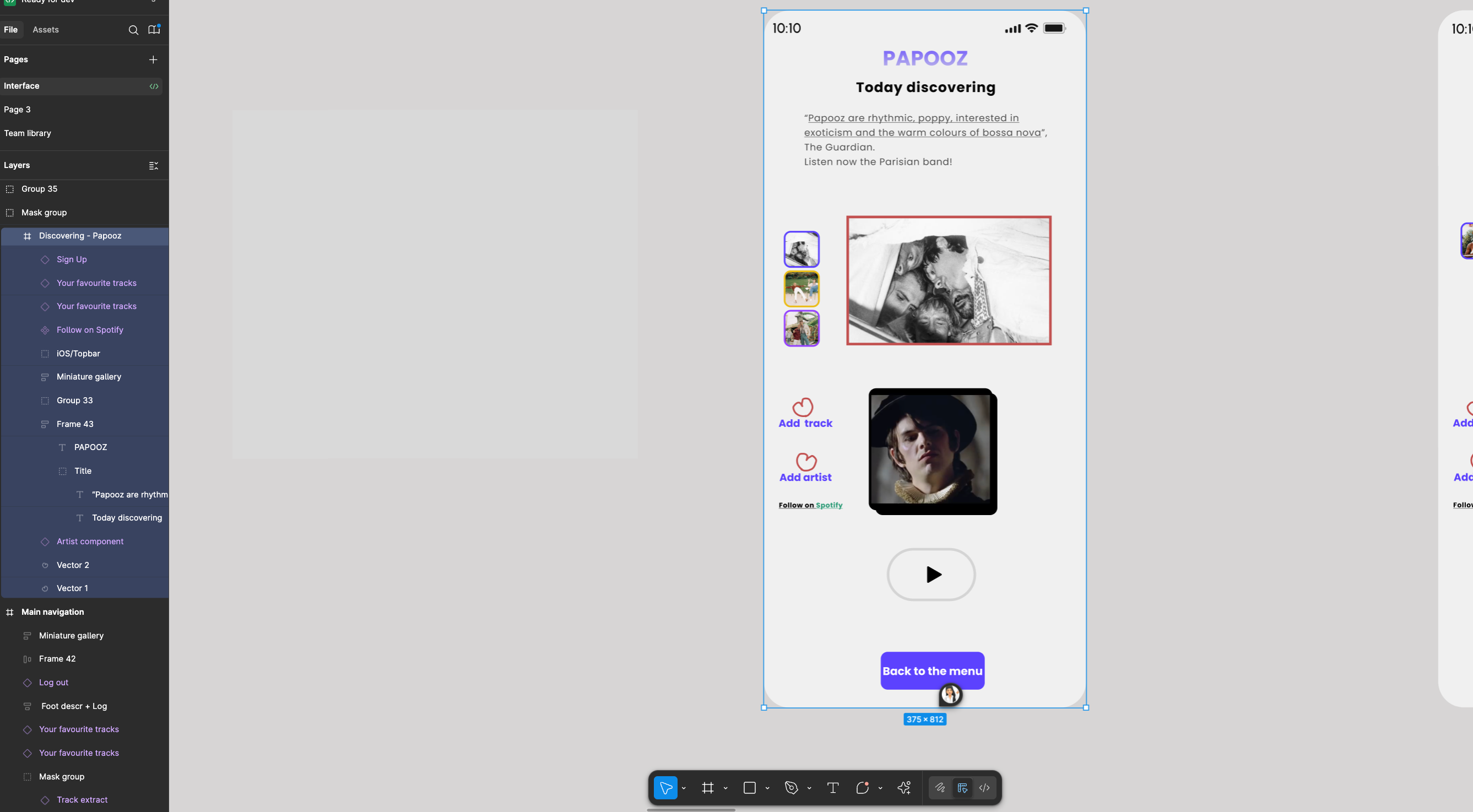Open the Libraries book icon
The width and height of the screenshot is (1473, 812).
154,29
